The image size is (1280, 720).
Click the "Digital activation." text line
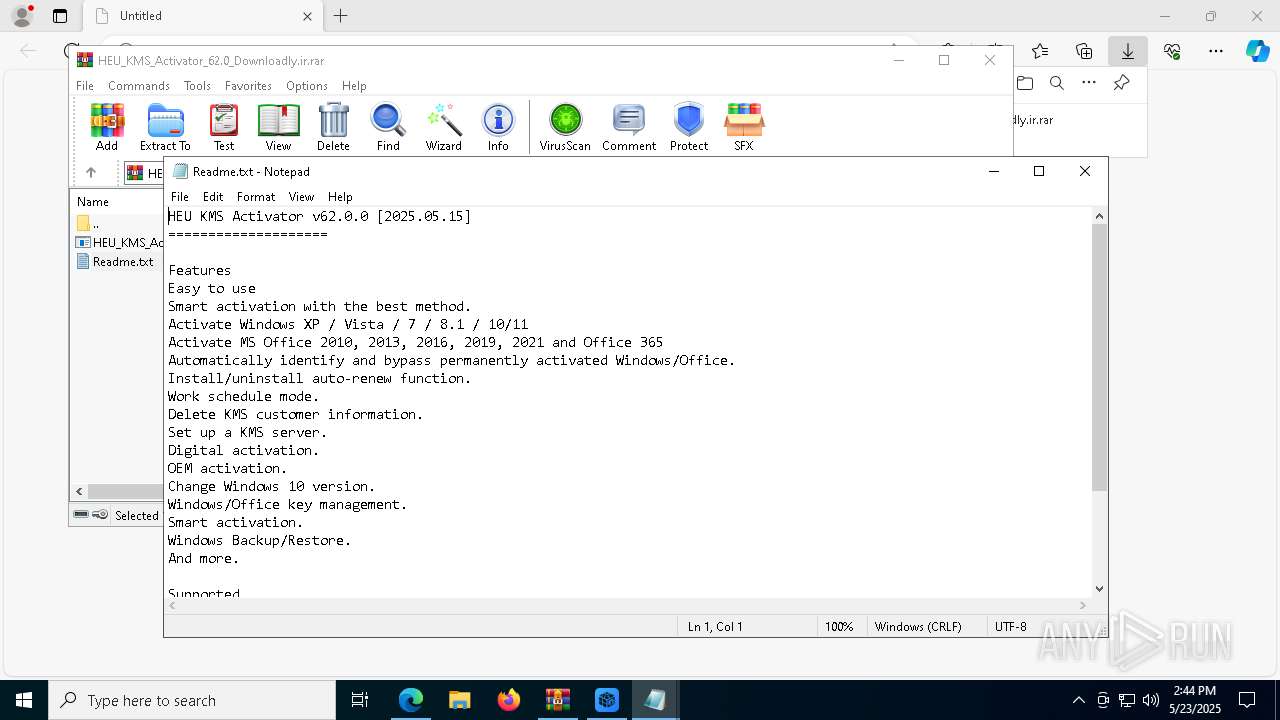(243, 450)
